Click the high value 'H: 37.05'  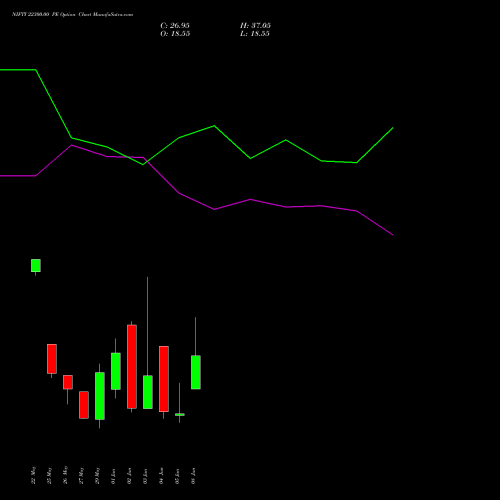[x=255, y=26]
